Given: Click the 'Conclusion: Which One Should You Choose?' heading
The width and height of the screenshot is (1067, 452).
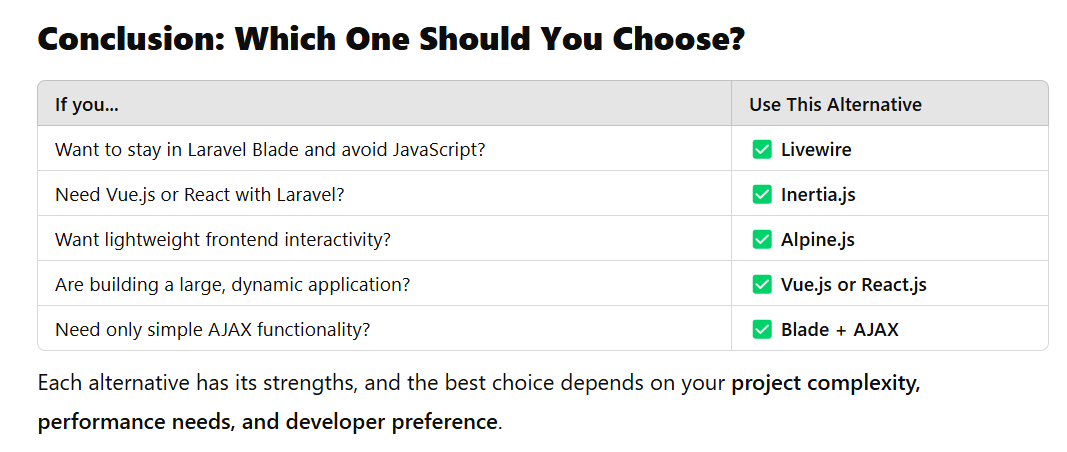Looking at the screenshot, I should coord(391,39).
